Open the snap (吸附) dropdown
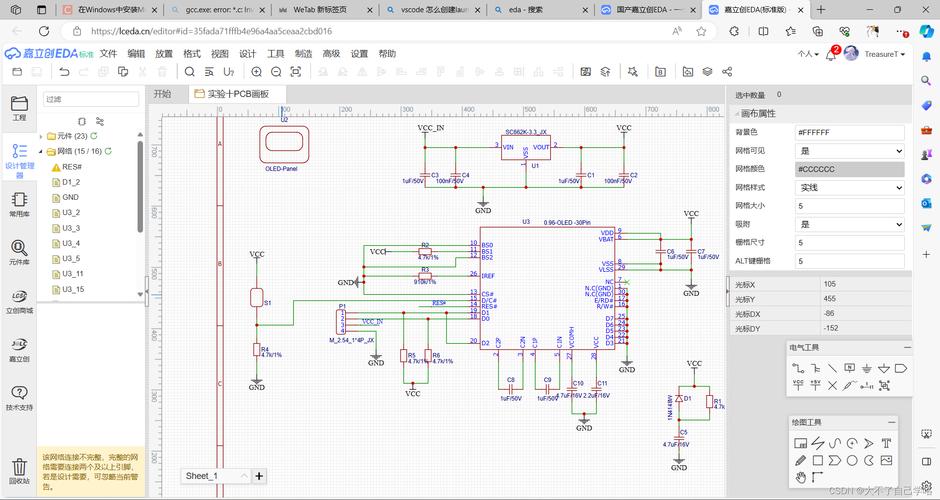Screen dimensions: 940x500 849,224
